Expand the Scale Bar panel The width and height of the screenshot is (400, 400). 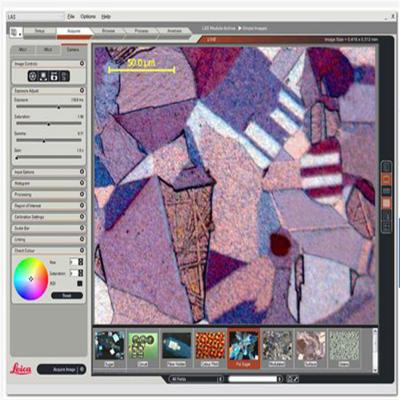click(x=82, y=228)
